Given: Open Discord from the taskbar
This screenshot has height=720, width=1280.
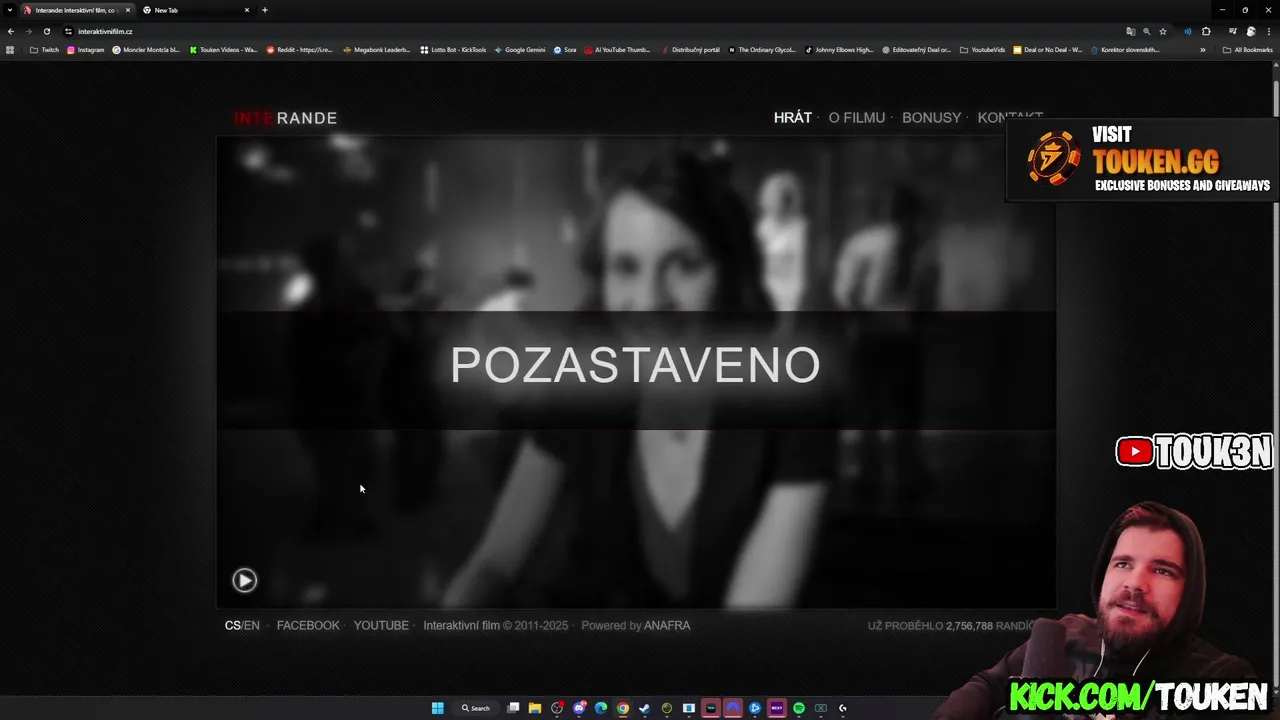Looking at the screenshot, I should (x=579, y=708).
